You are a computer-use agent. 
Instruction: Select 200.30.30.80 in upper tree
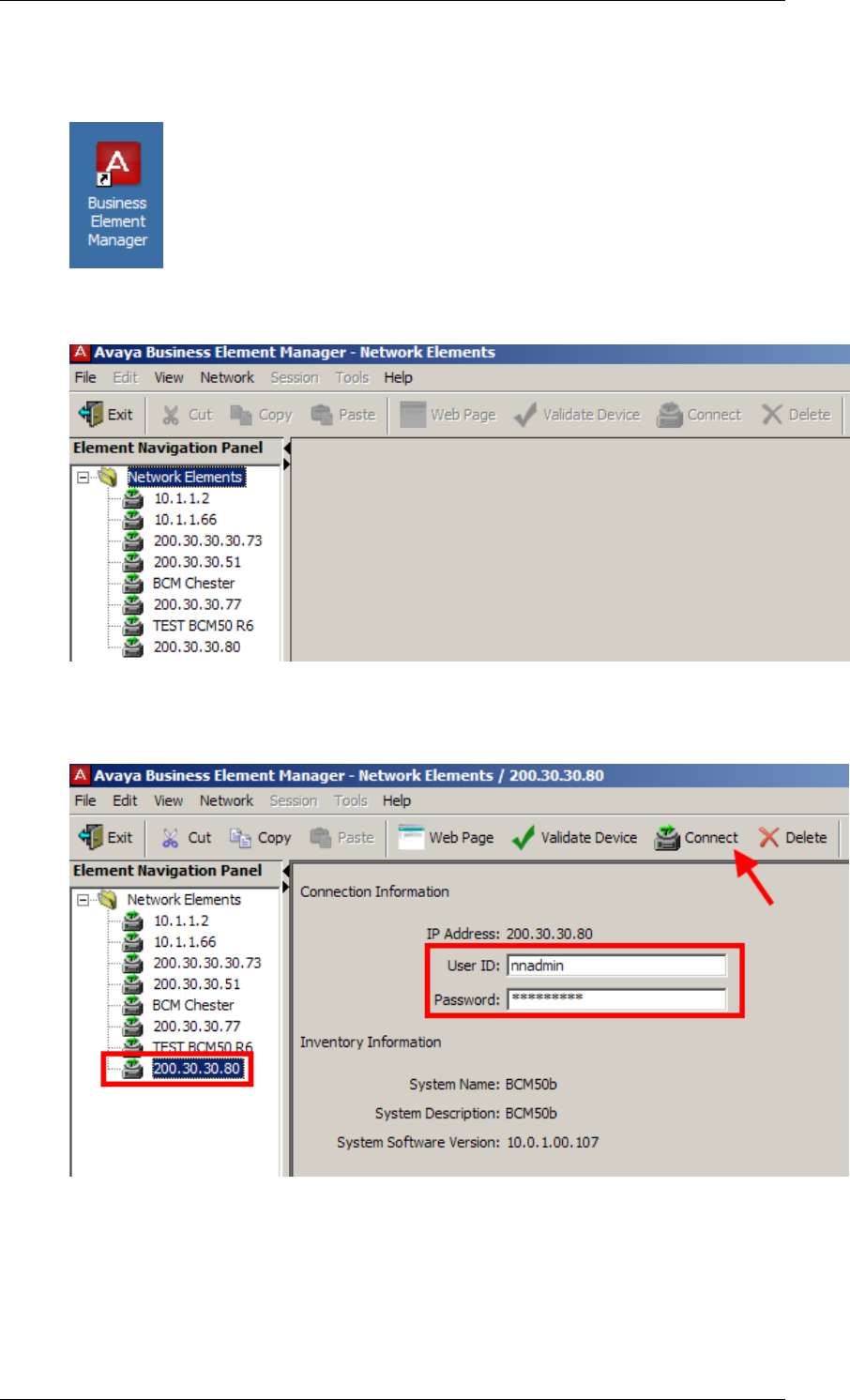pos(197,647)
